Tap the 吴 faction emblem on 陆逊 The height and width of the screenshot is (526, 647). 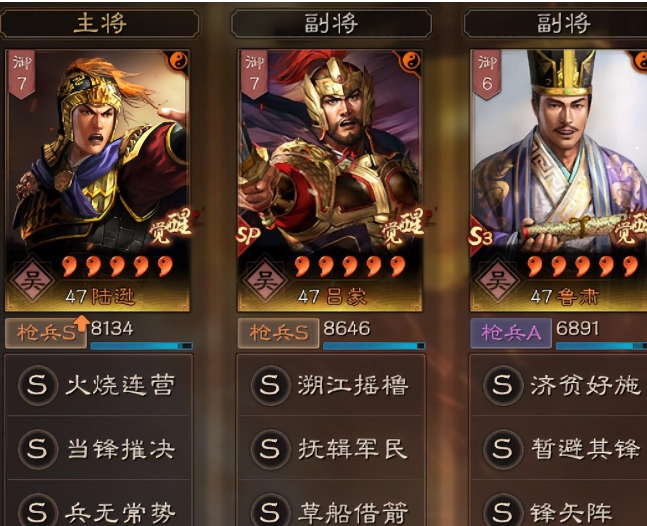(32, 281)
